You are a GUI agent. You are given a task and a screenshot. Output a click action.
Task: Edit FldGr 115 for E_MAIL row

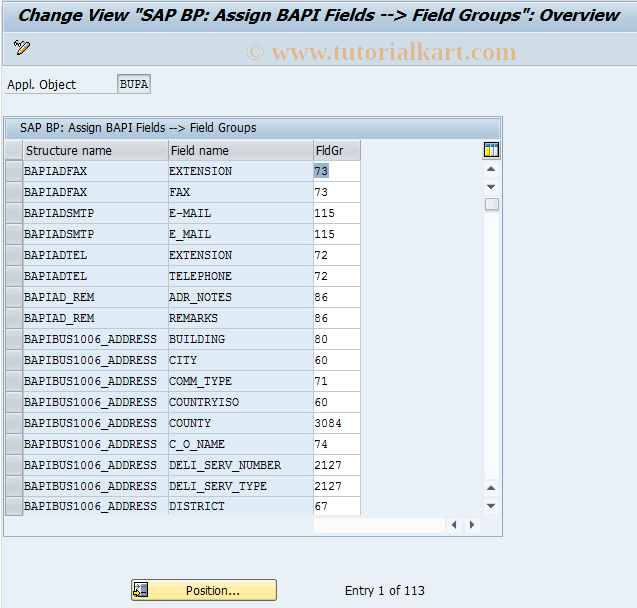coord(336,234)
